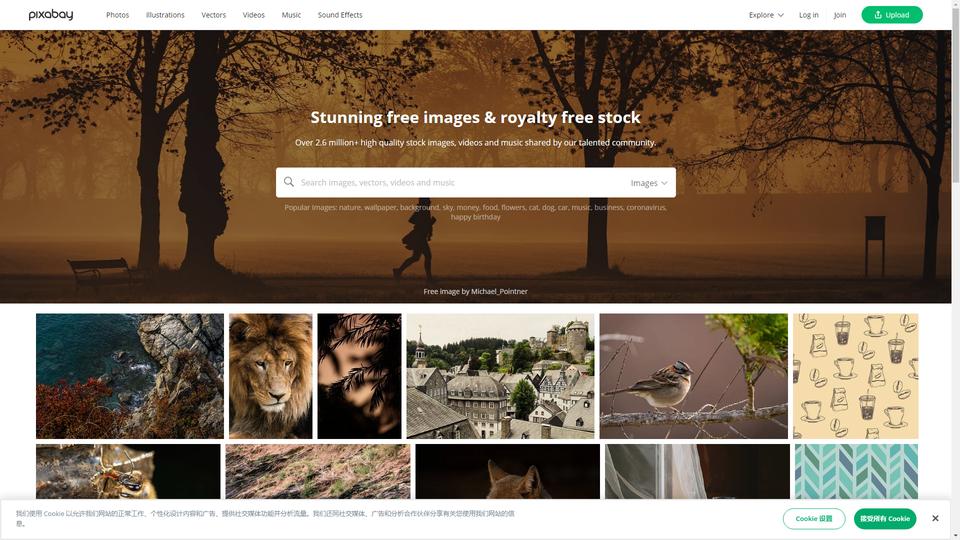This screenshot has width=960, height=540.
Task: Select Sound Effects in navigation
Action: tap(340, 15)
